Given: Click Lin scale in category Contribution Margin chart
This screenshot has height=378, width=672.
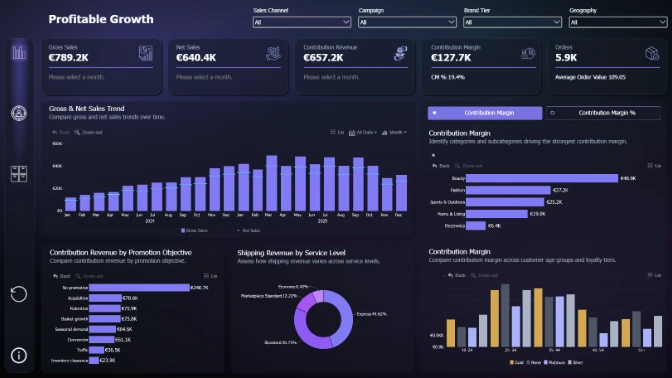Looking at the screenshot, I should pyautogui.click(x=654, y=166).
